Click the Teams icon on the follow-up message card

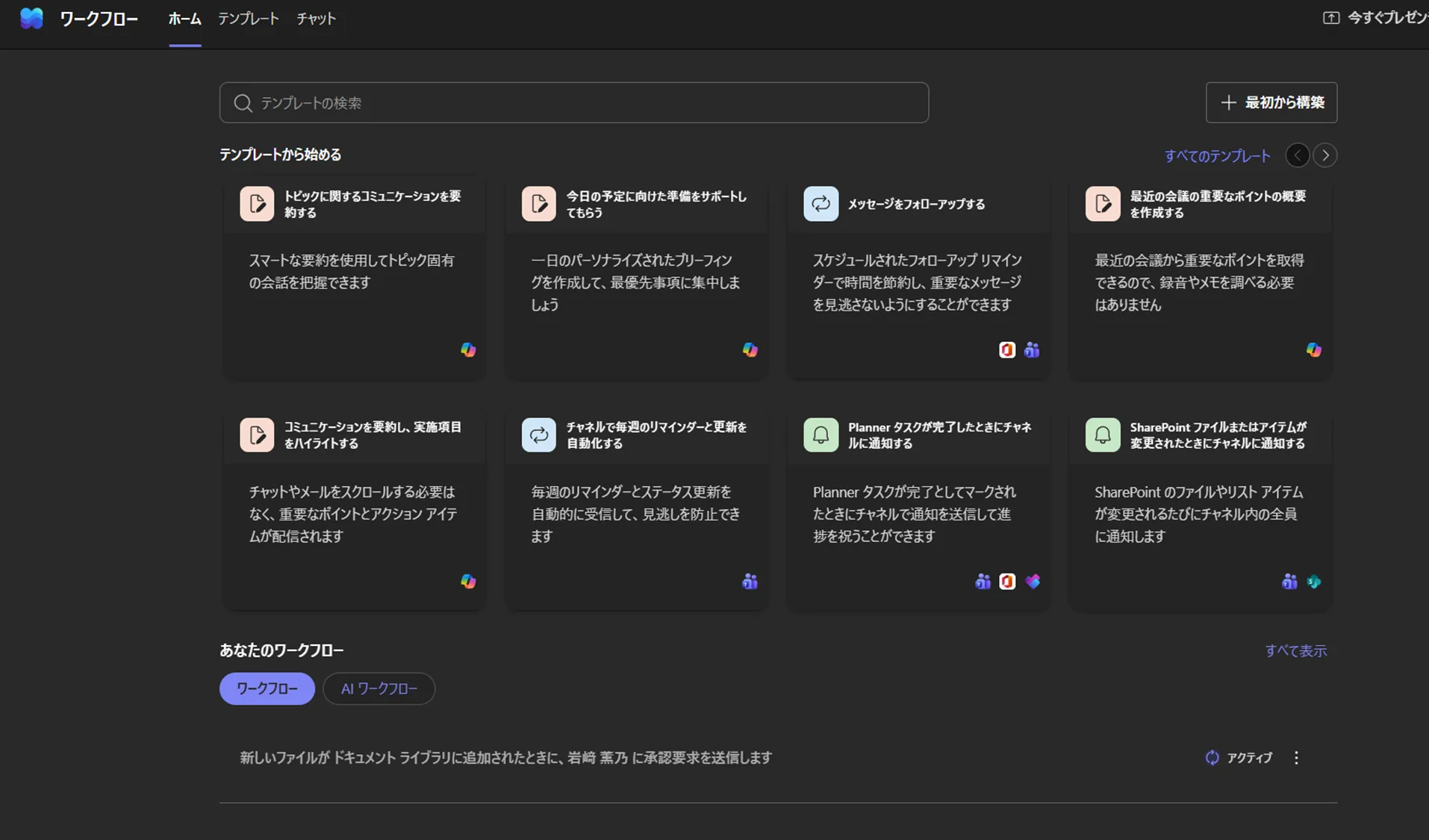pyautogui.click(x=1033, y=349)
